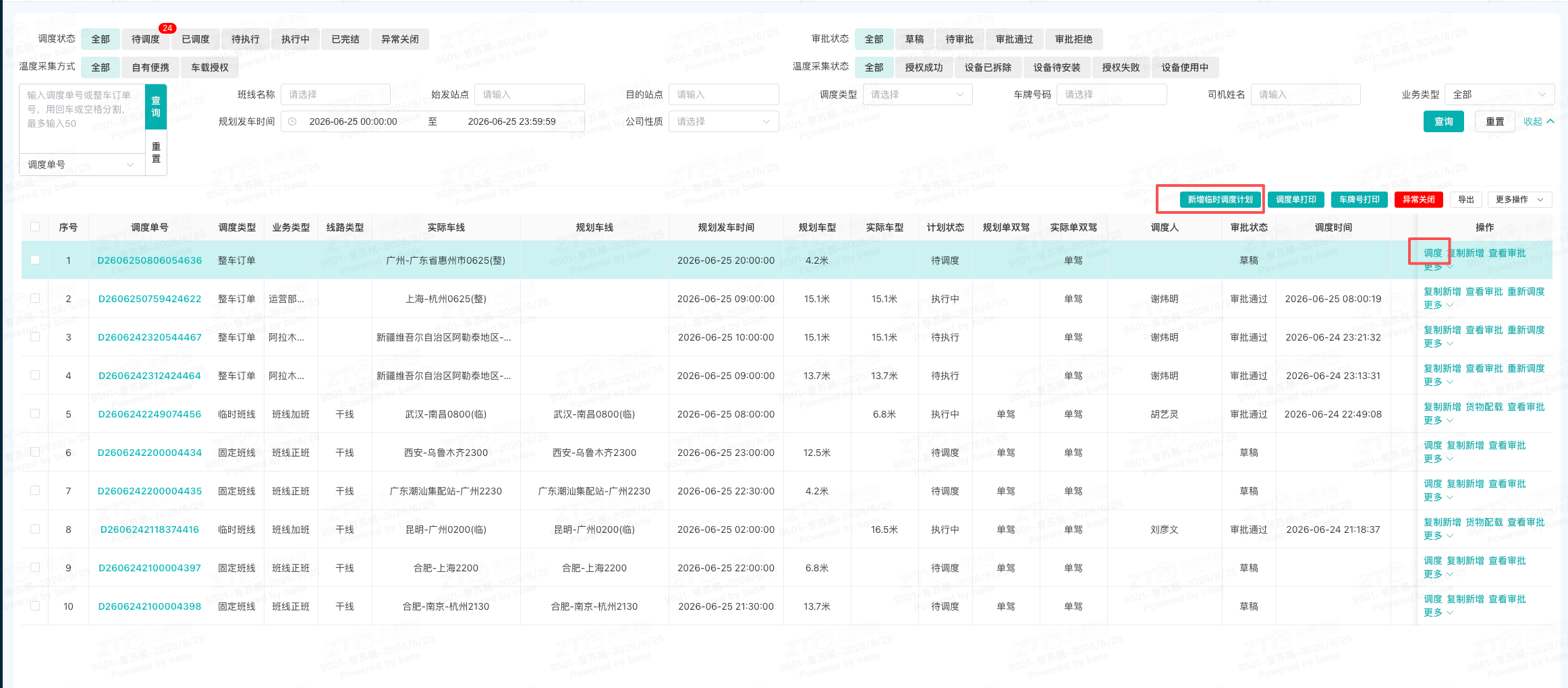Image resolution: width=1568 pixels, height=688 pixels.
Task: Open 更多操作 chevron menu
Action: click(1540, 200)
